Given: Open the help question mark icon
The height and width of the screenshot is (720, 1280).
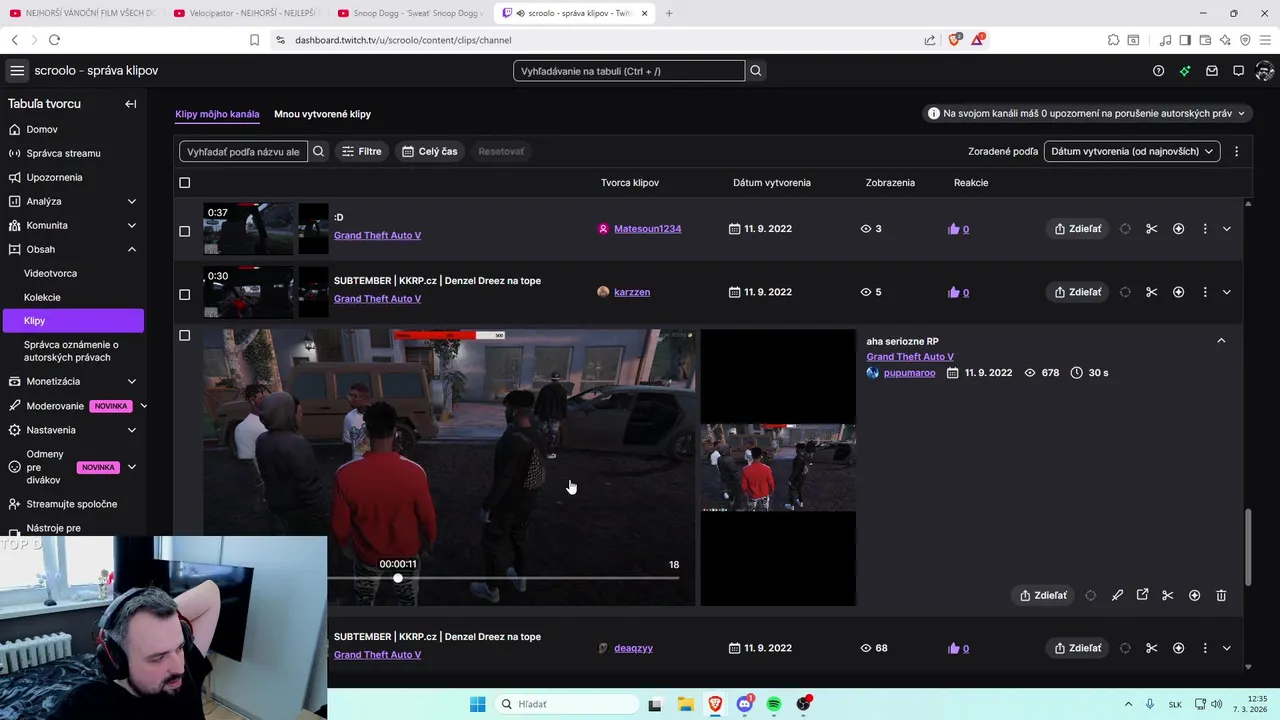Looking at the screenshot, I should pos(1158,71).
